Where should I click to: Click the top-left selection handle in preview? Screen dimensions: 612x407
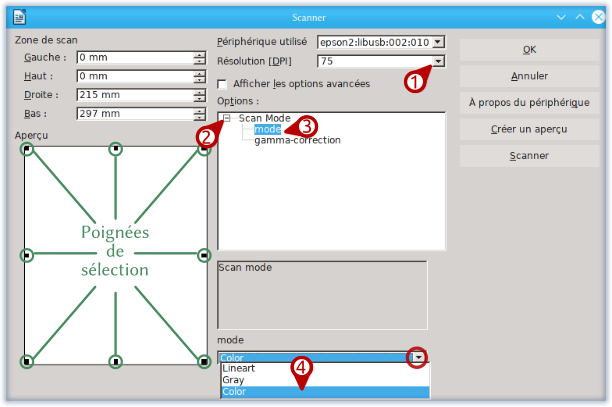click(x=28, y=149)
